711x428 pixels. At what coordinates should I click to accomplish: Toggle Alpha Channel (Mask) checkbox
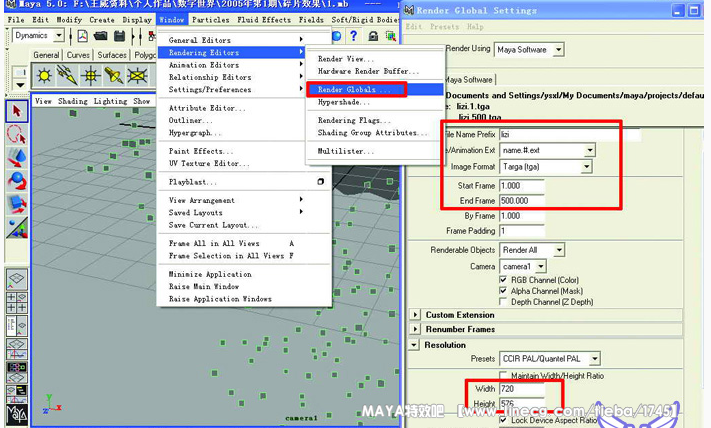click(x=503, y=291)
